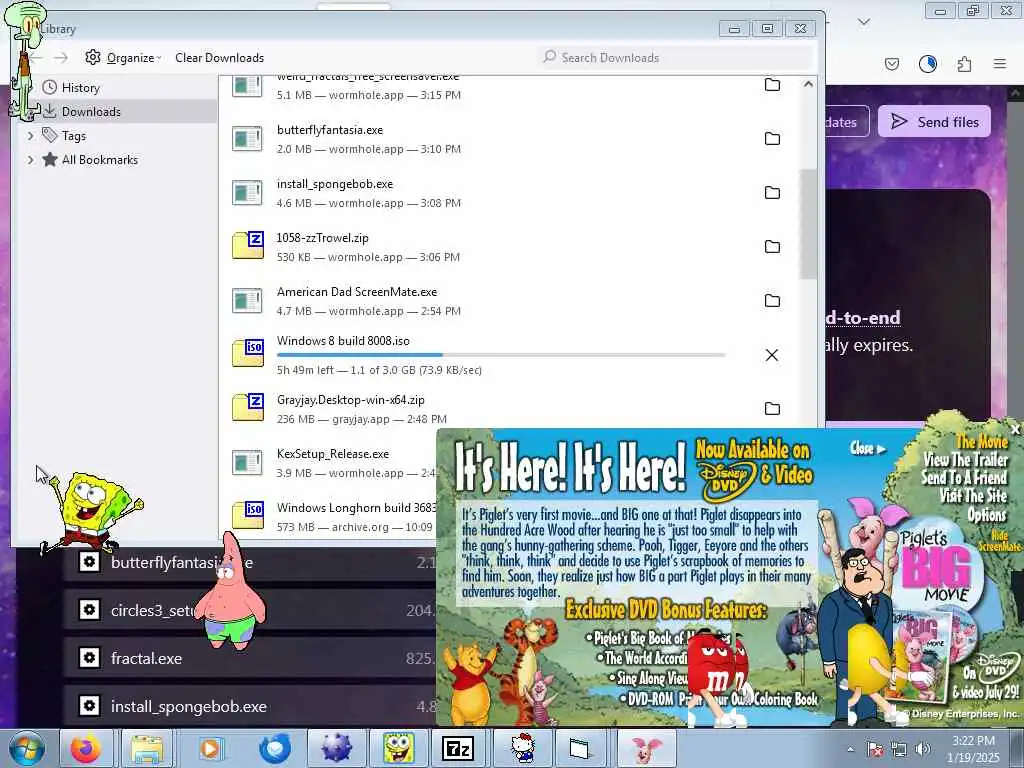Expand the All Bookmarks tree node
1024x768 pixels.
30,160
